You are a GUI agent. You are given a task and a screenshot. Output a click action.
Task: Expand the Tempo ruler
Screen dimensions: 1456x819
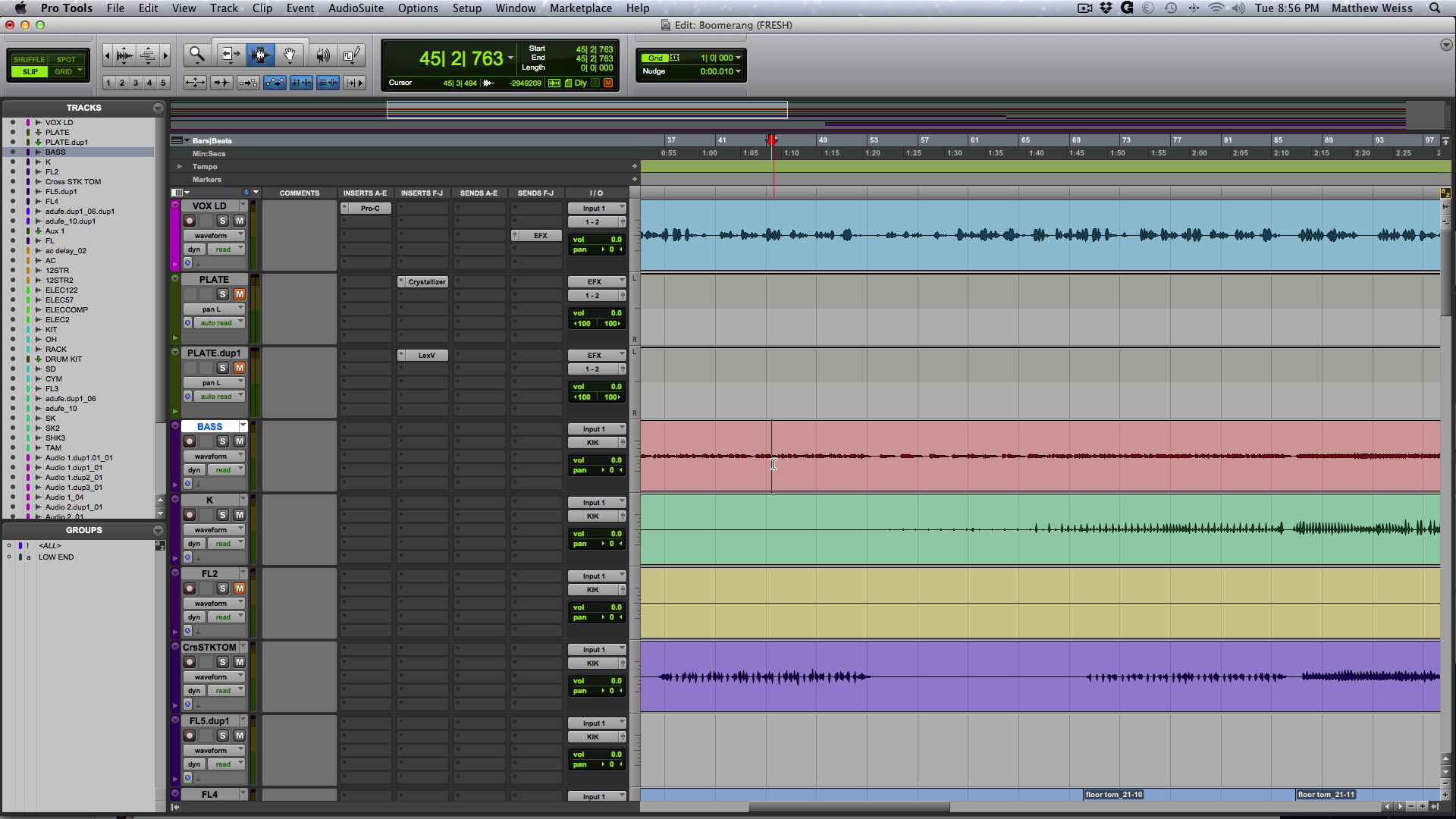click(180, 166)
